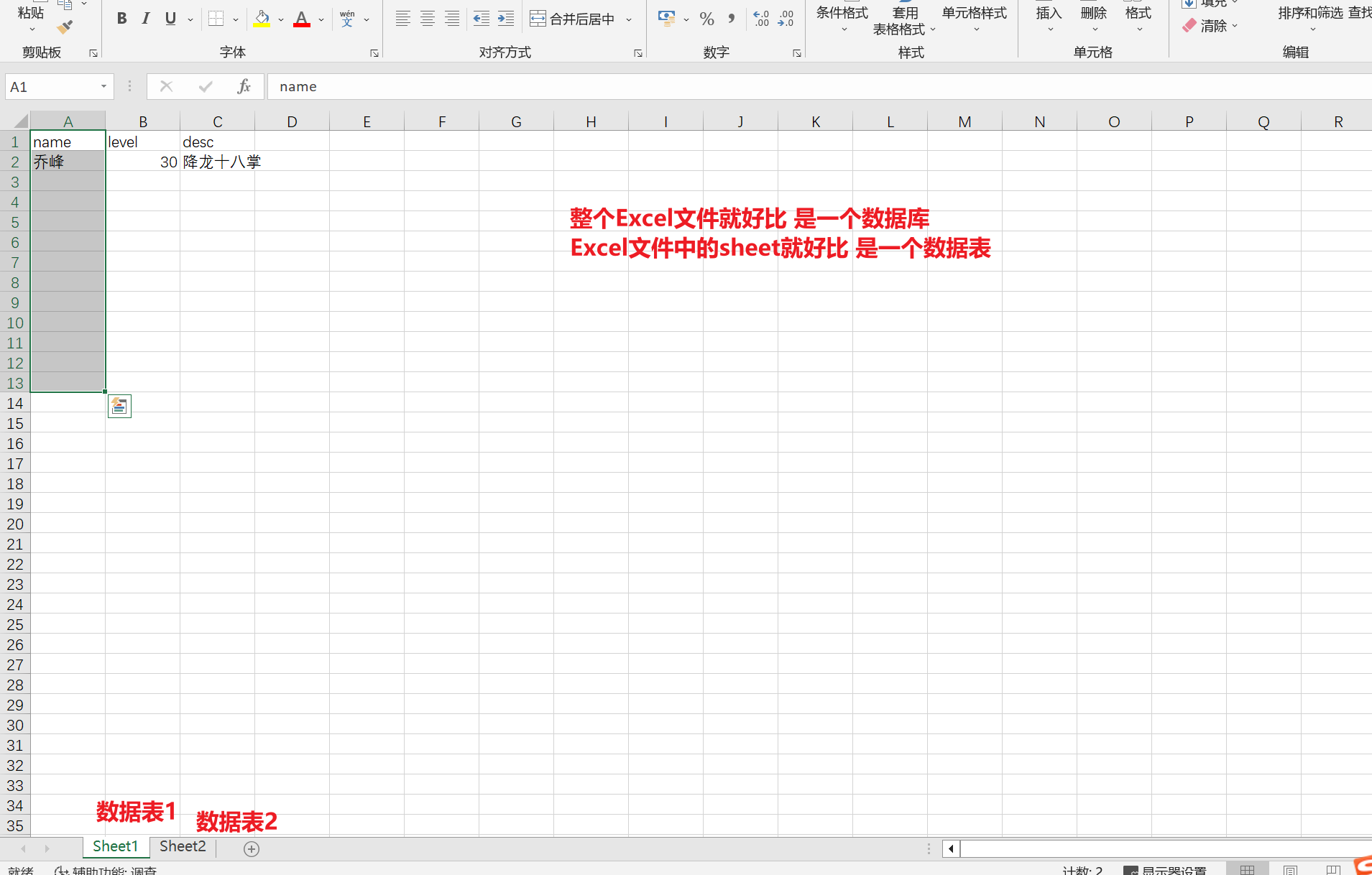Viewport: 1372px width, 875px height.
Task: Click the format painter icon
Action: point(65,26)
